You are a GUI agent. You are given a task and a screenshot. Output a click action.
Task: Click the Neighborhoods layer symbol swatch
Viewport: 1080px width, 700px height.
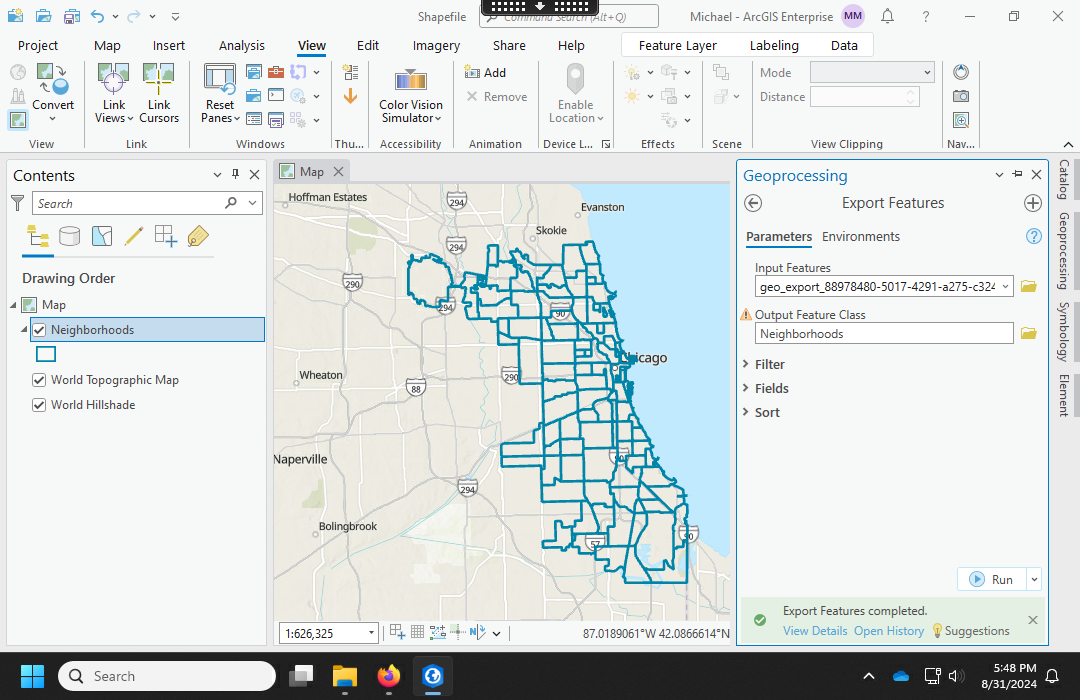coord(46,354)
